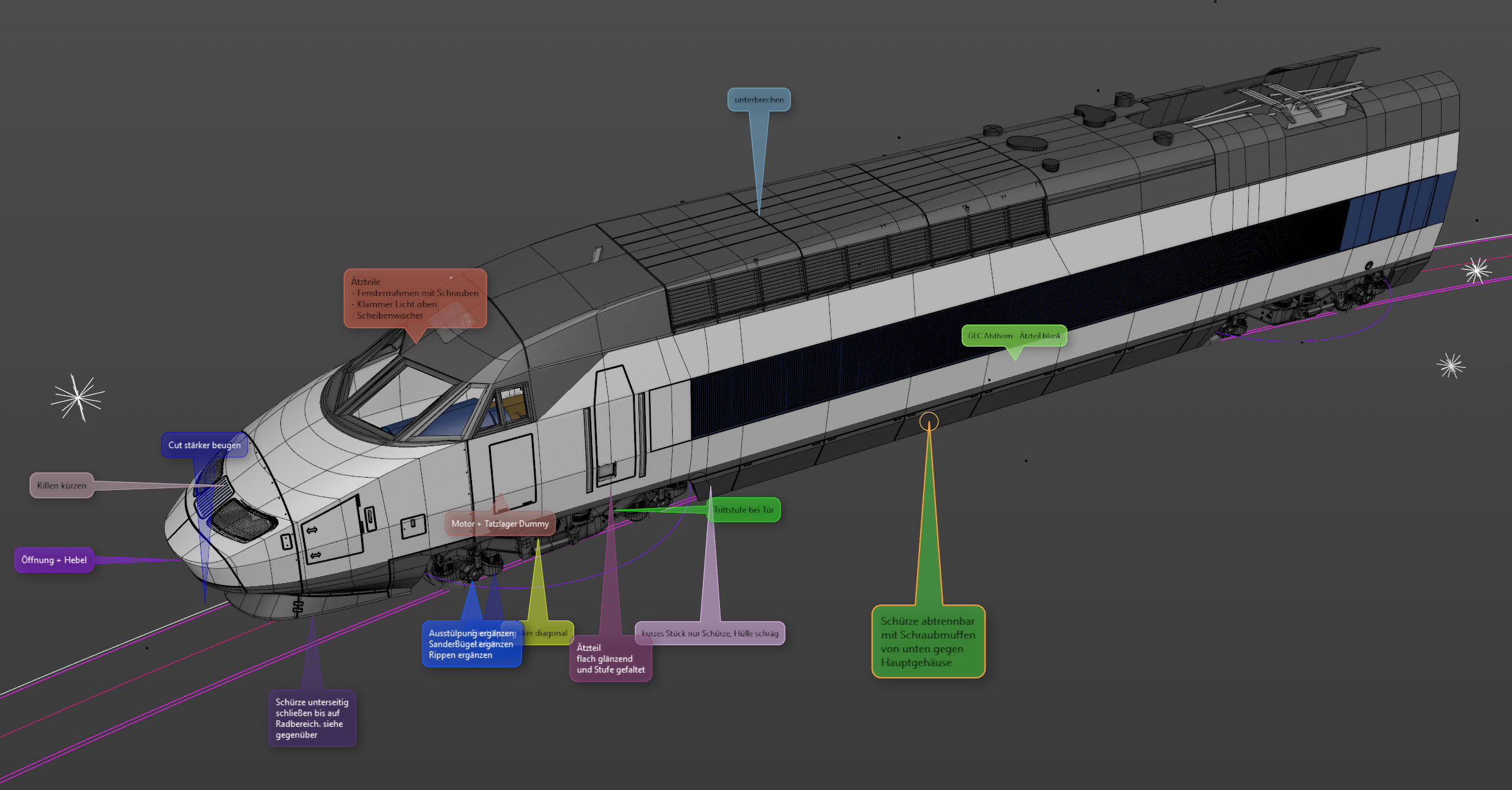Select the yellow 'diagonal' annotation label
The width and height of the screenshot is (1512, 790).
coord(550,633)
